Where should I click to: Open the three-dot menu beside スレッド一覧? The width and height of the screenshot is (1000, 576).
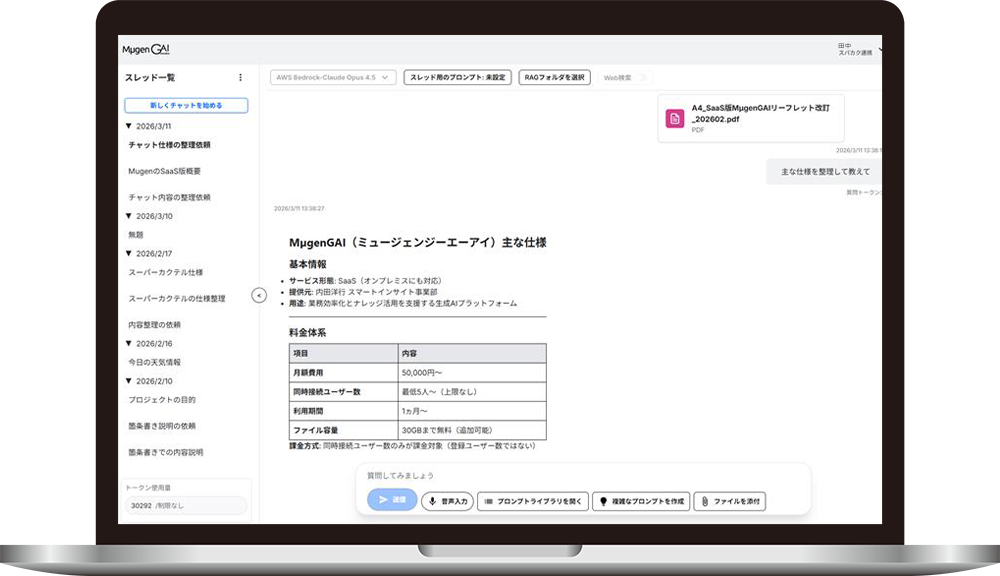(239, 79)
